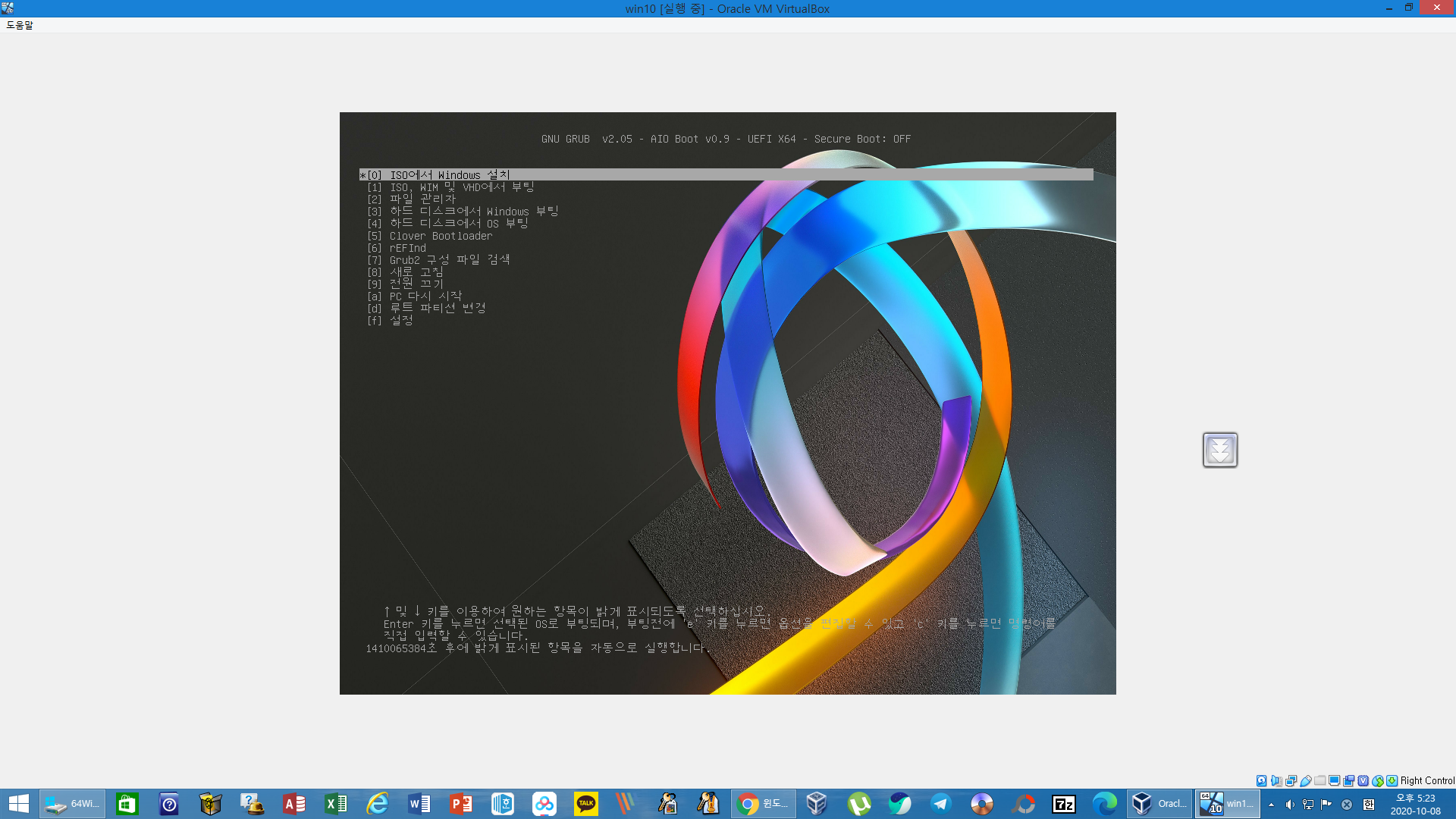Open the Baidu cloud taskbar icon
The image size is (1456, 819).
[544, 804]
